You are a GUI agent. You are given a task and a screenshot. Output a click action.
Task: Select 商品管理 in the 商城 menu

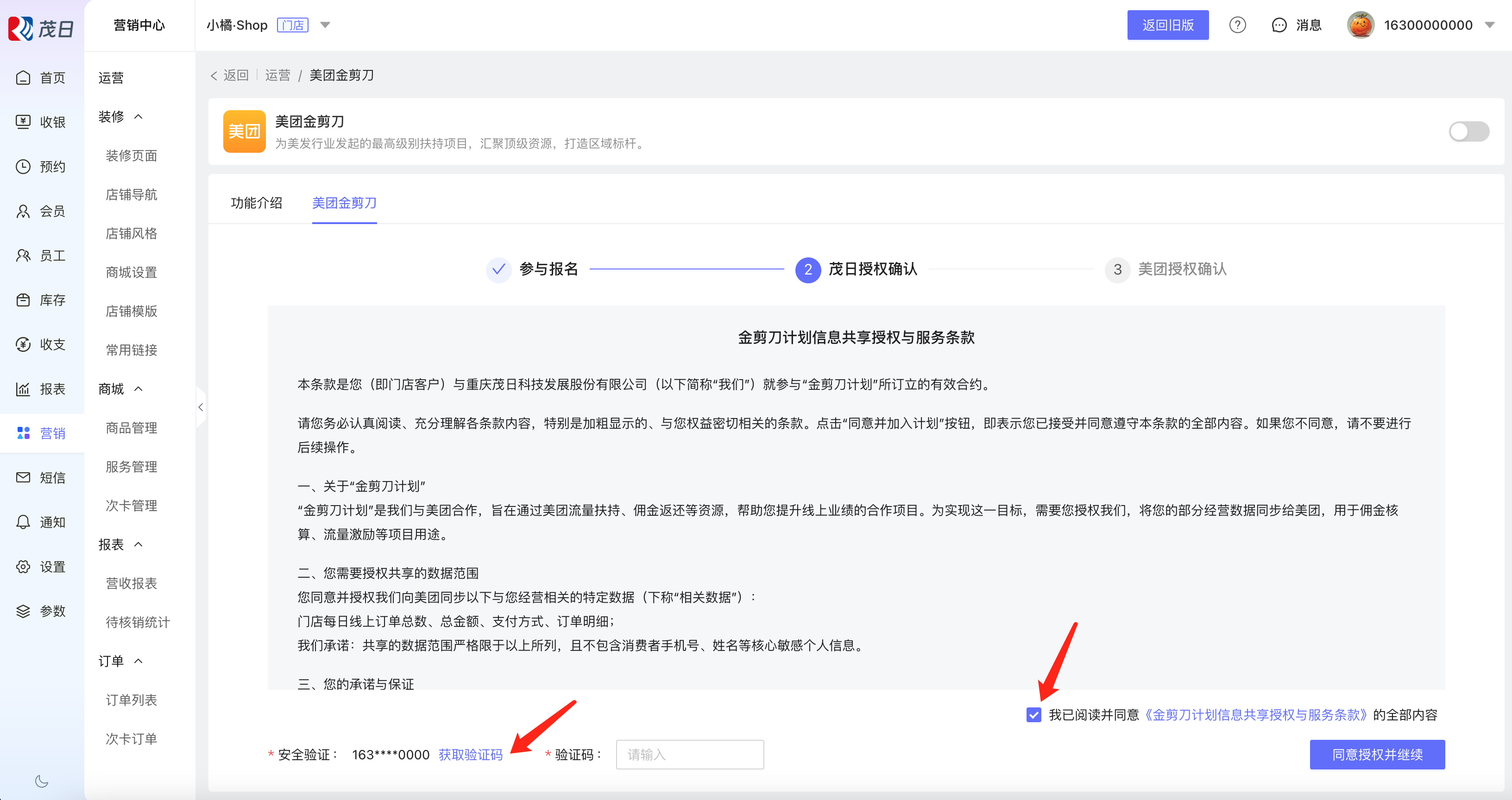tap(132, 428)
